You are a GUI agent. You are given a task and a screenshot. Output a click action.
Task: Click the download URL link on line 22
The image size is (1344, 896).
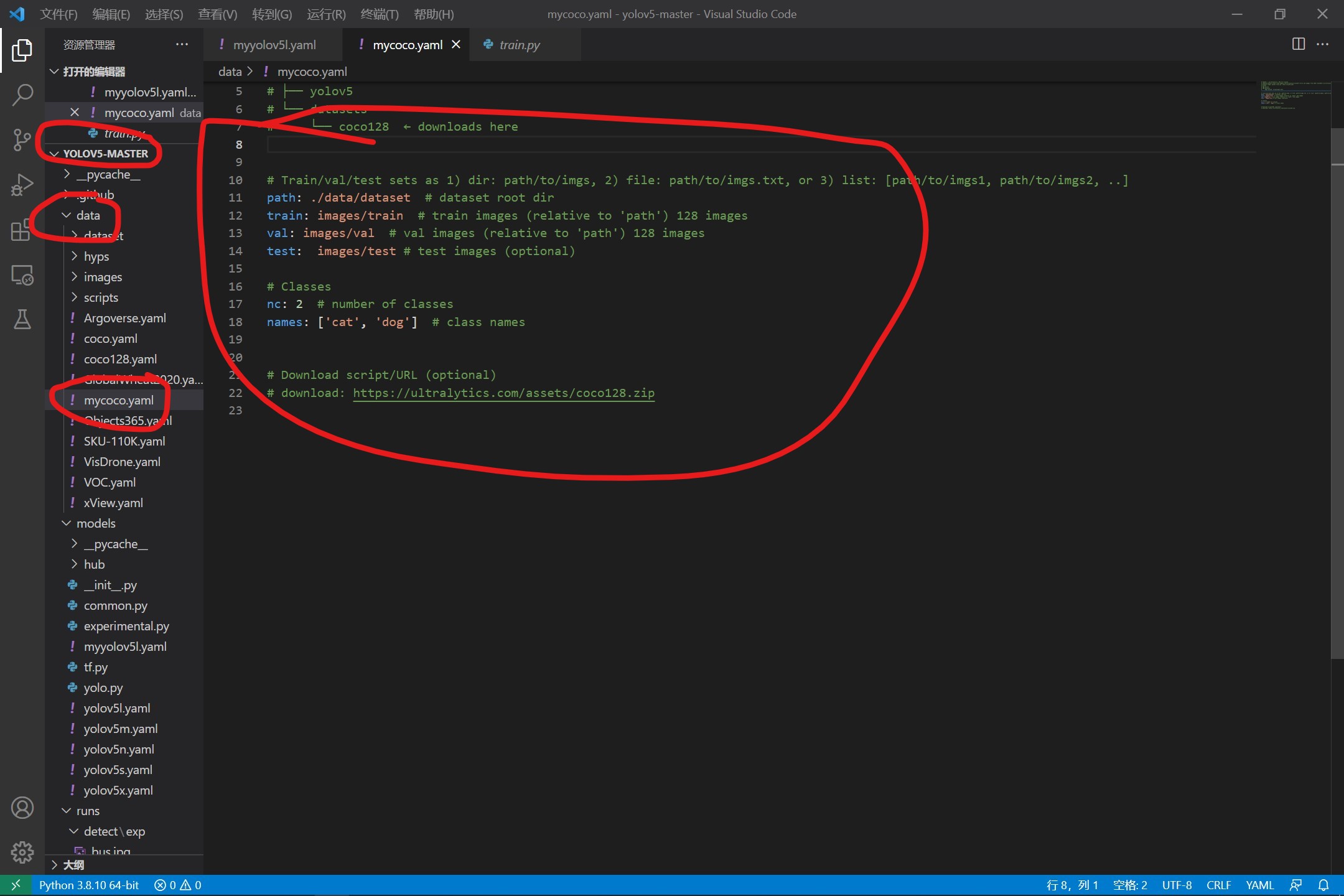point(504,393)
